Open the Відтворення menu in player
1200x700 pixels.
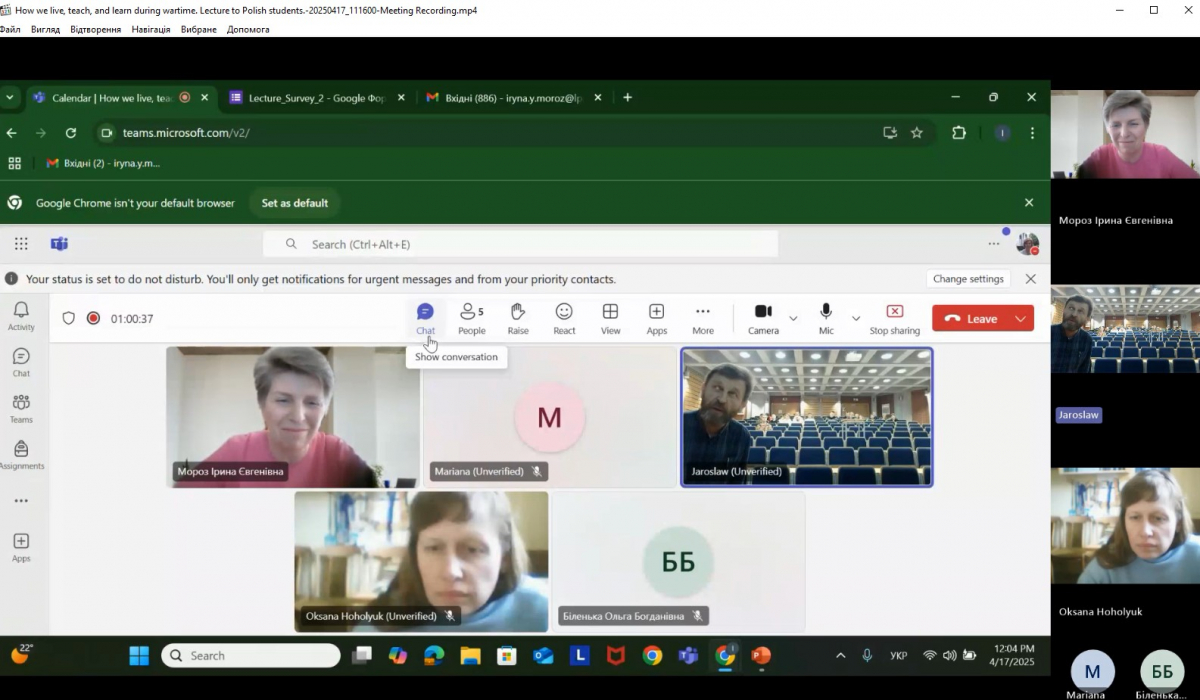95,29
